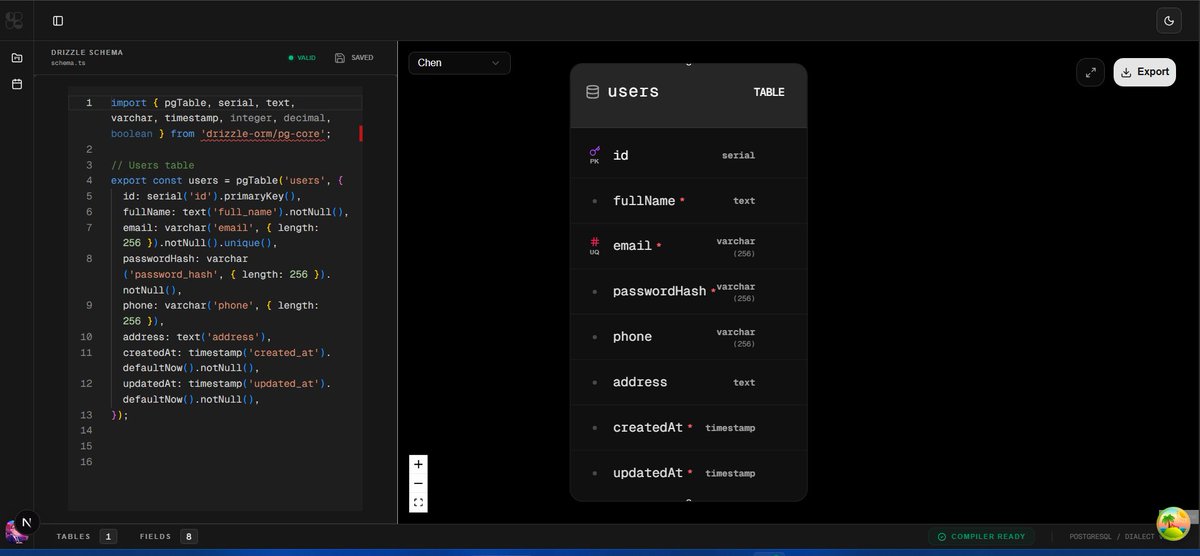Image resolution: width=1200 pixels, height=556 pixels.
Task: Select the address field row
Action: [x=688, y=382]
